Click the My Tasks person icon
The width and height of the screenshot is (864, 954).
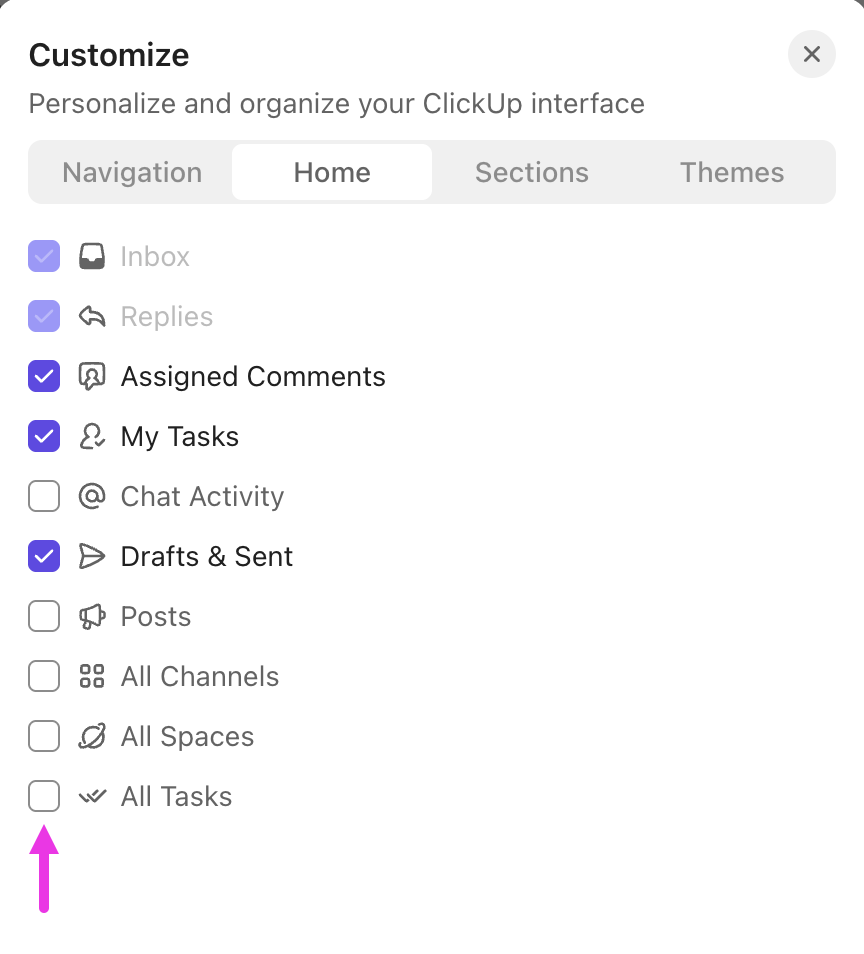pos(92,436)
